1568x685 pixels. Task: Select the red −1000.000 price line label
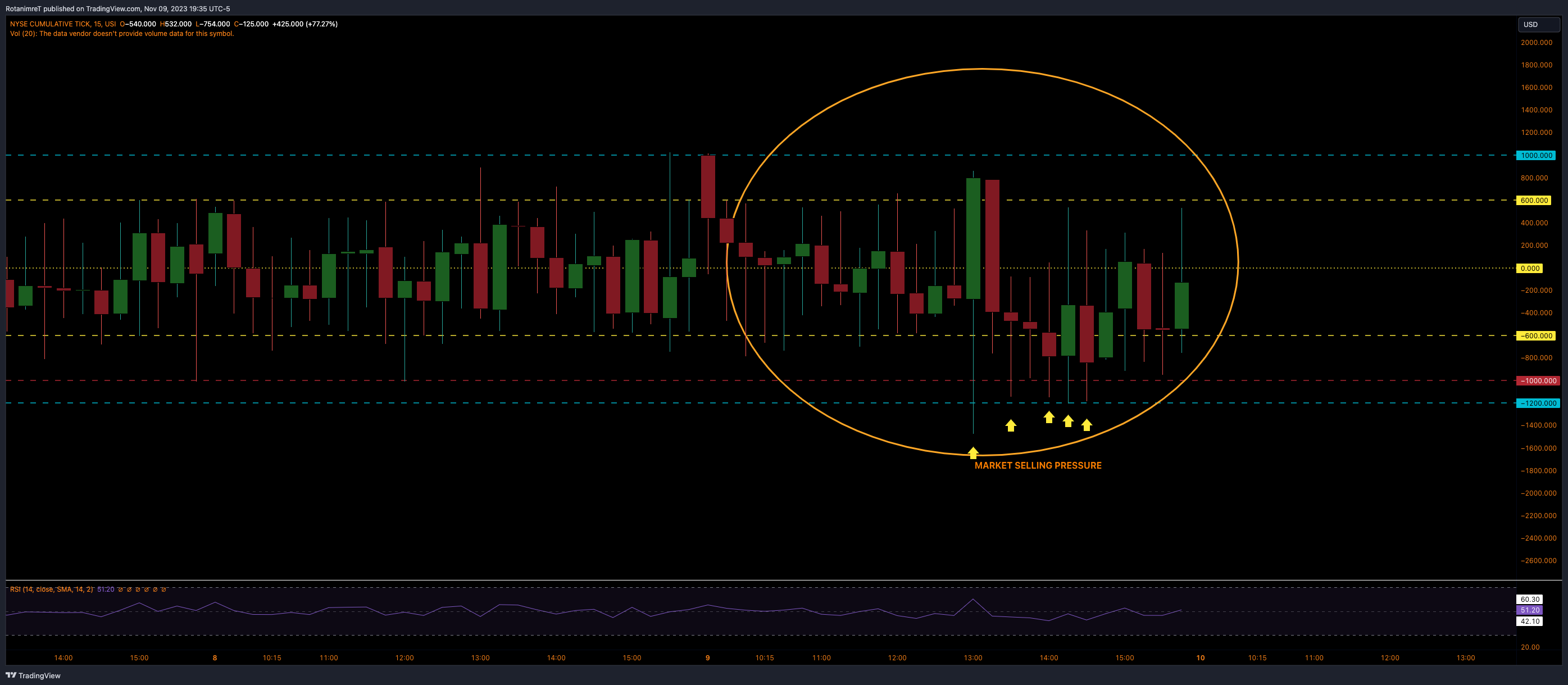tap(1538, 380)
